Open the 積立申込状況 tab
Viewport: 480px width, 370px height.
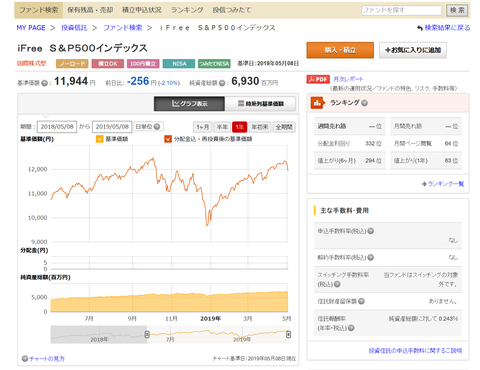[x=142, y=10]
